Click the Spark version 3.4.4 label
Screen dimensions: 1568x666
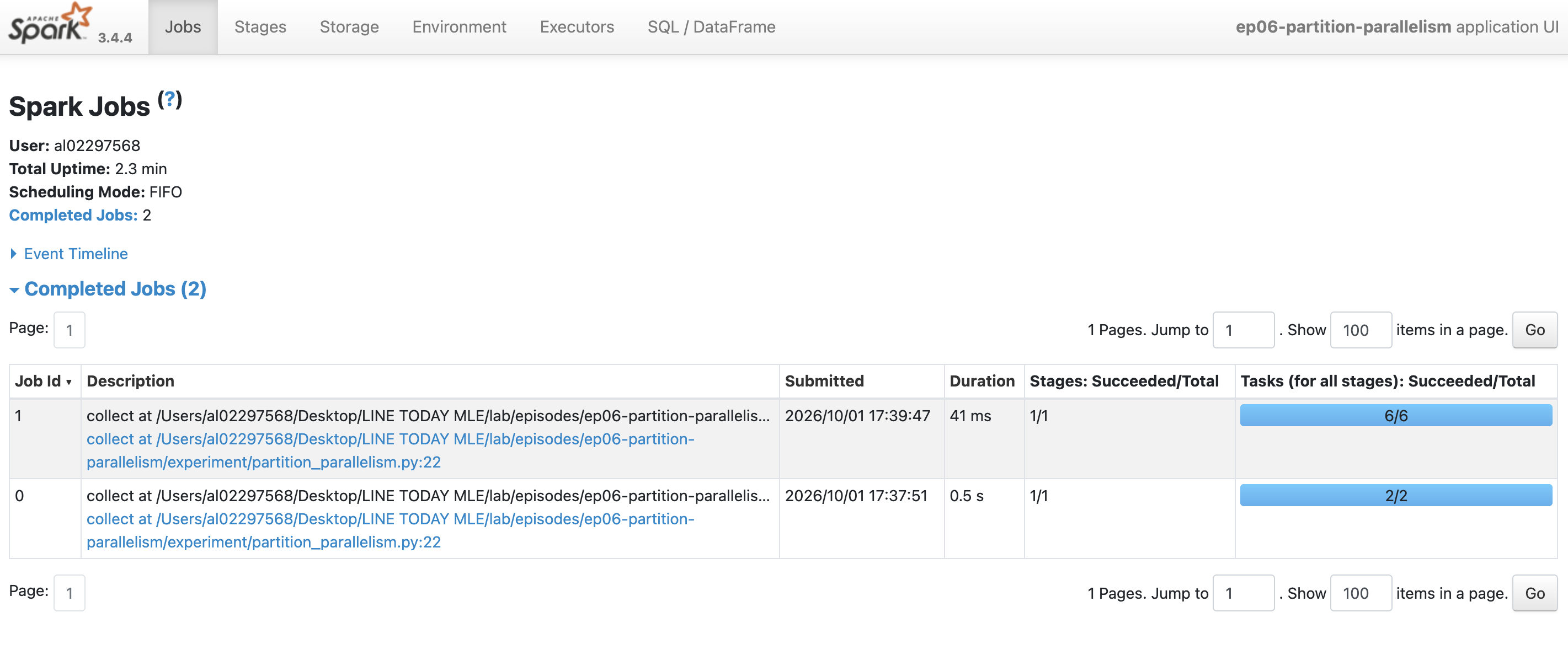pos(115,37)
